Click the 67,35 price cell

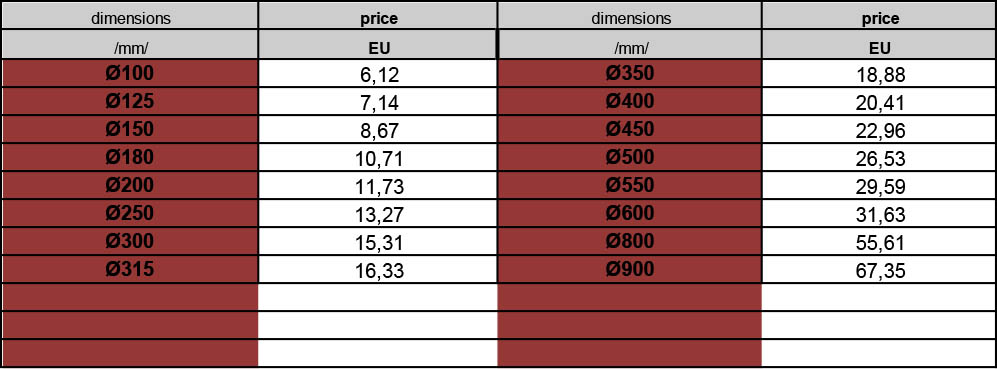pyautogui.click(x=879, y=269)
